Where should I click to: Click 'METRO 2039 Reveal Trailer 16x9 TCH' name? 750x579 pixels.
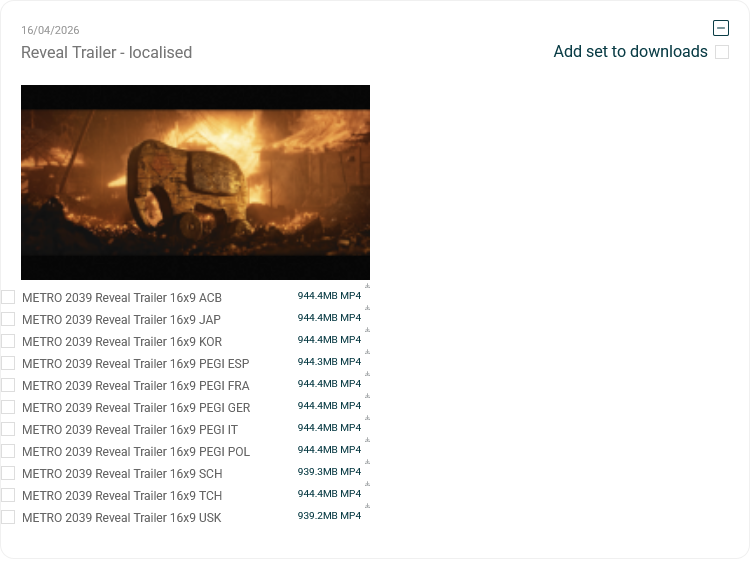point(122,496)
